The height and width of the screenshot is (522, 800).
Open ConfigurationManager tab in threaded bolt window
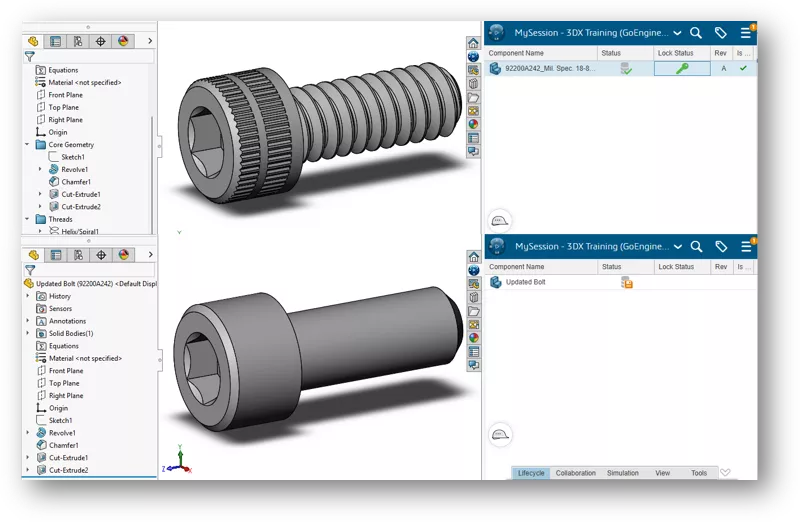(x=78, y=41)
